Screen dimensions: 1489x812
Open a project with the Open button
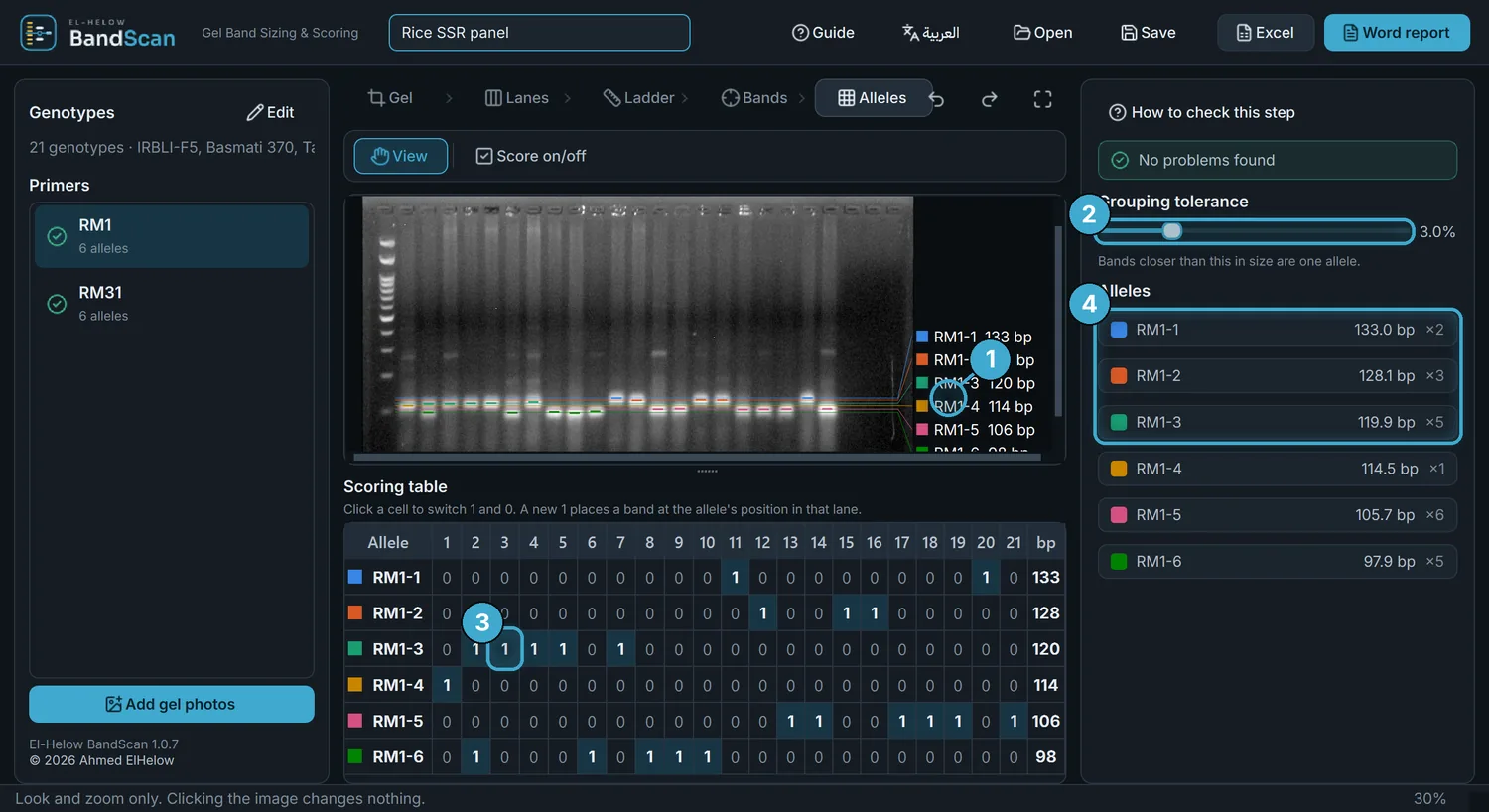1042,33
